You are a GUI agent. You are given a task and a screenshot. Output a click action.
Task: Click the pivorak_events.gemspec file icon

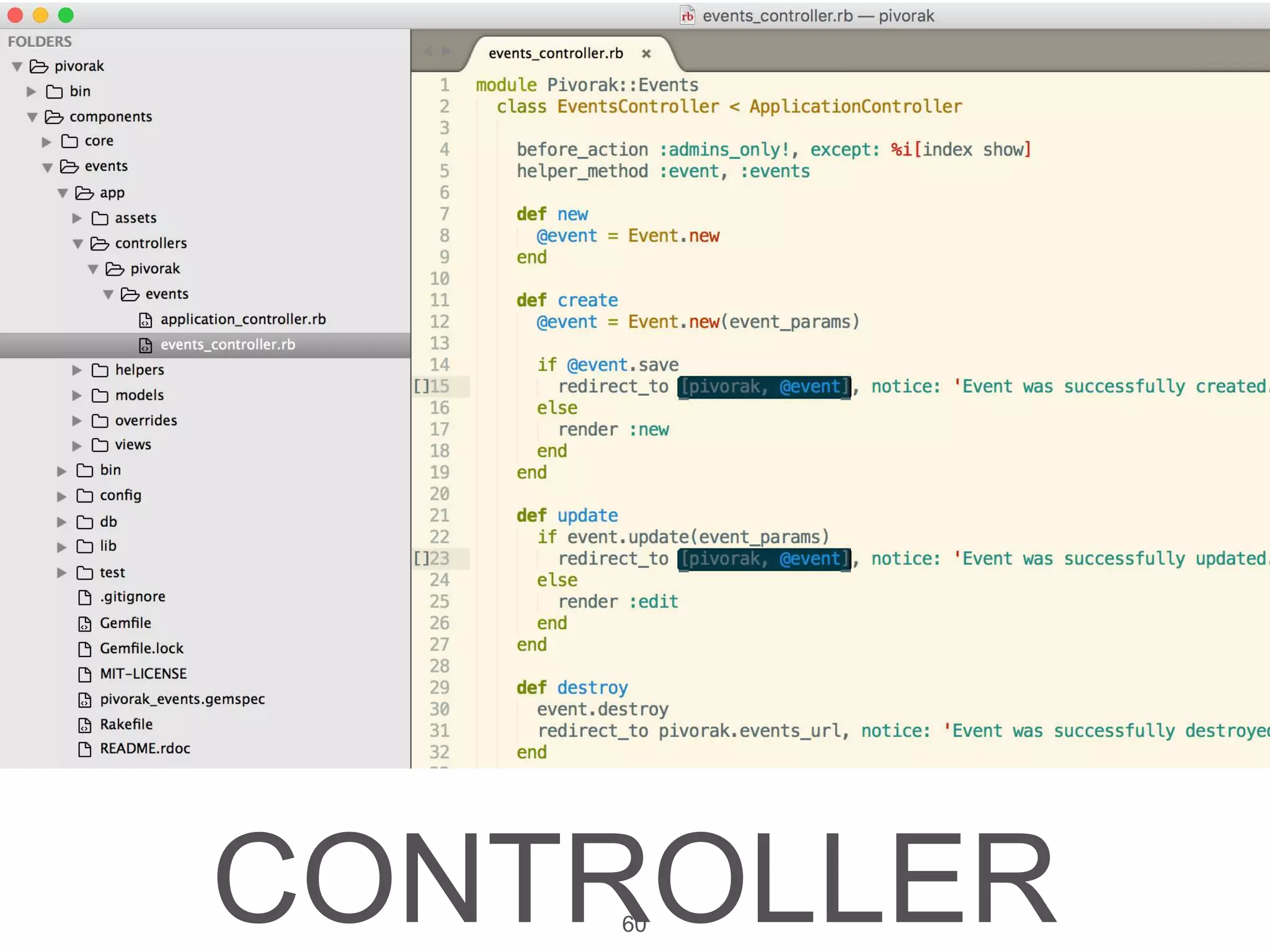pos(85,700)
